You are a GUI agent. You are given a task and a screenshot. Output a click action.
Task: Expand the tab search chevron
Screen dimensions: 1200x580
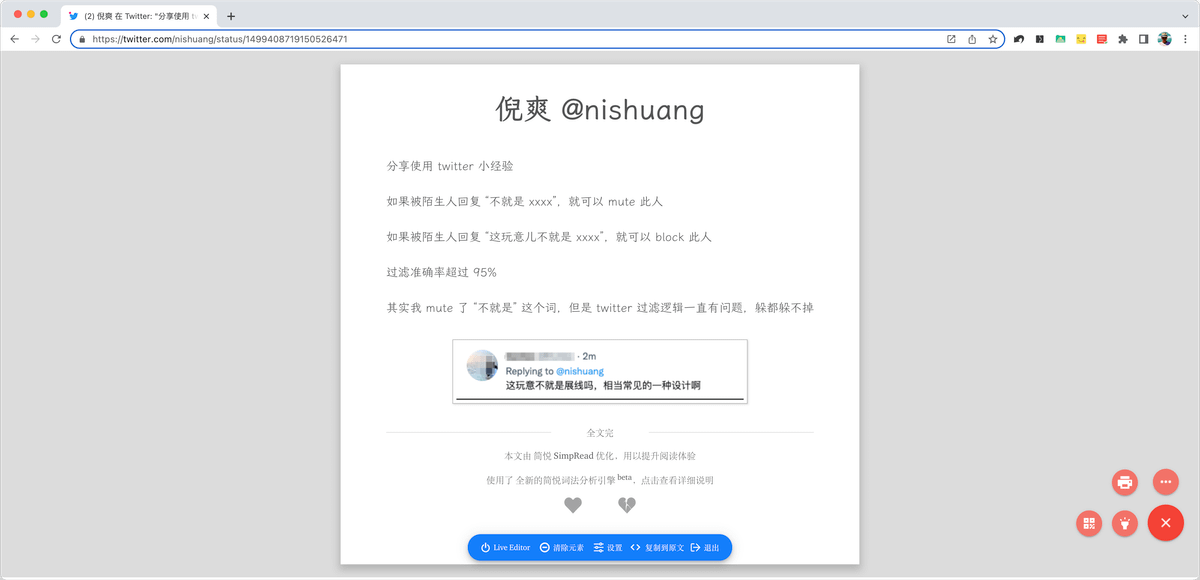[x=1185, y=16]
